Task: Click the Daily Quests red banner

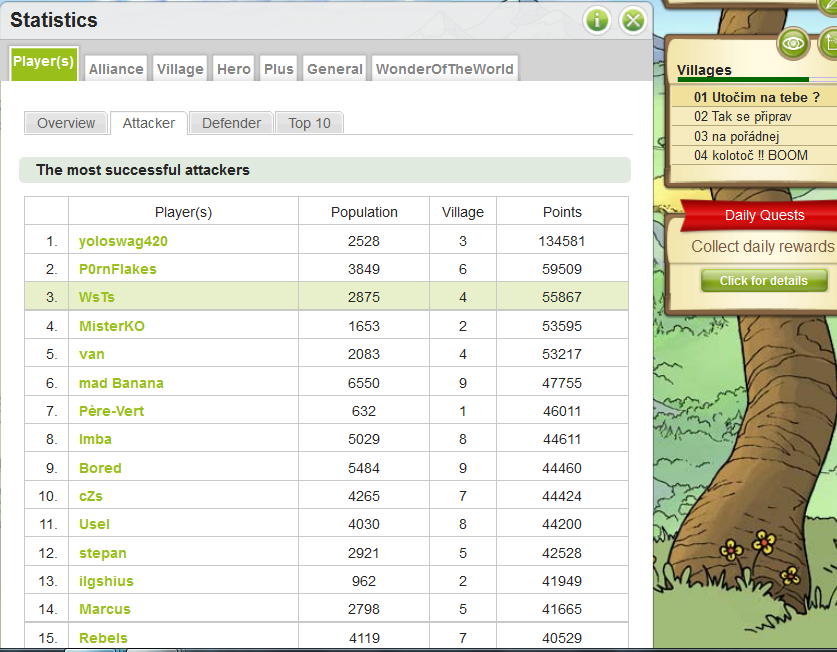Action: point(764,215)
